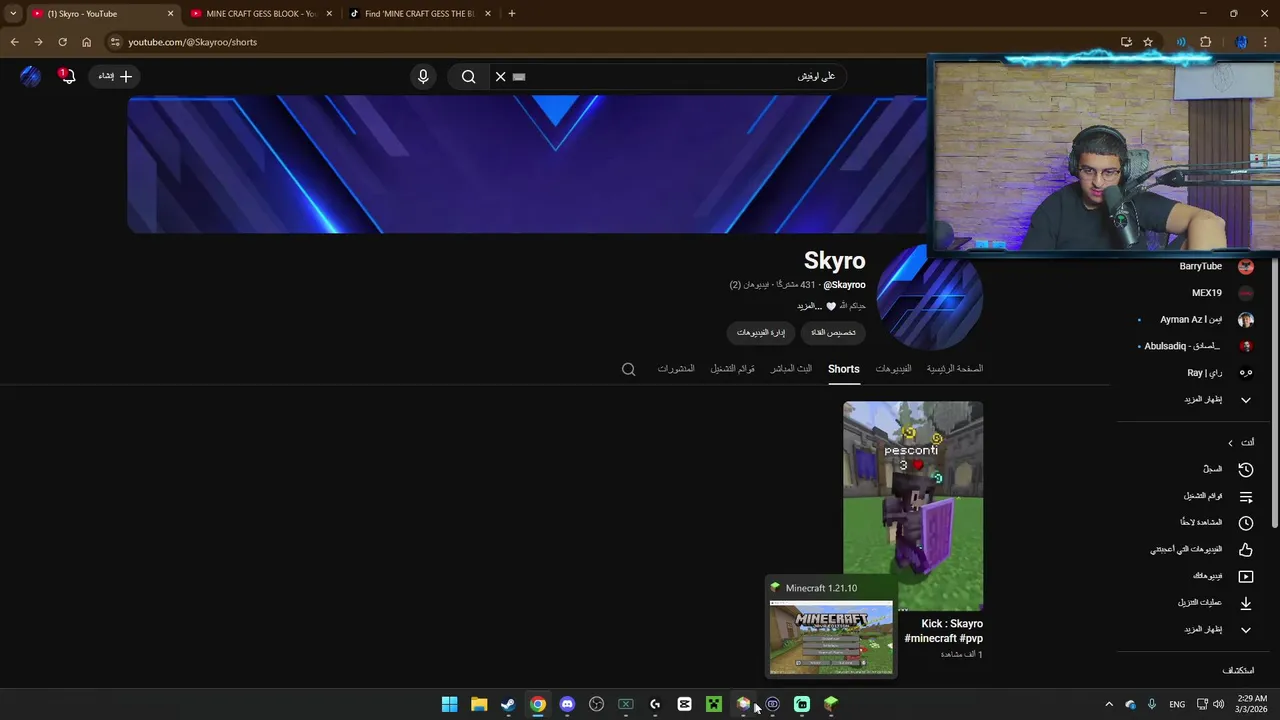Switch to the Videos (الفيديوهات) channel tab

(893, 369)
